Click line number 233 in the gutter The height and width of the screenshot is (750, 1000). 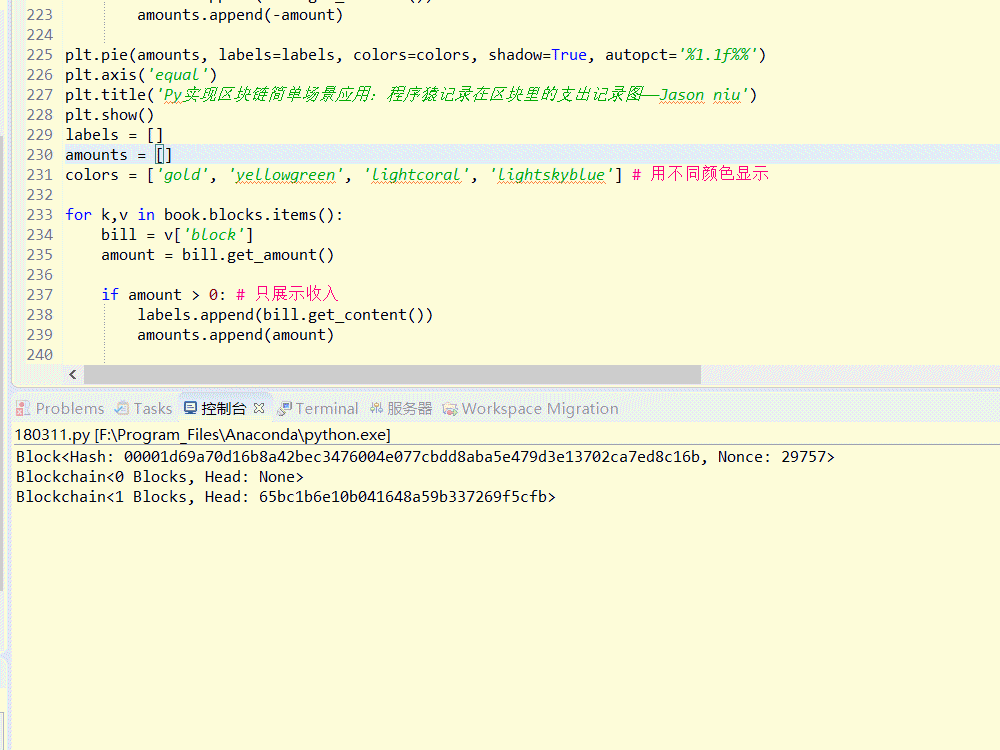(x=40, y=215)
